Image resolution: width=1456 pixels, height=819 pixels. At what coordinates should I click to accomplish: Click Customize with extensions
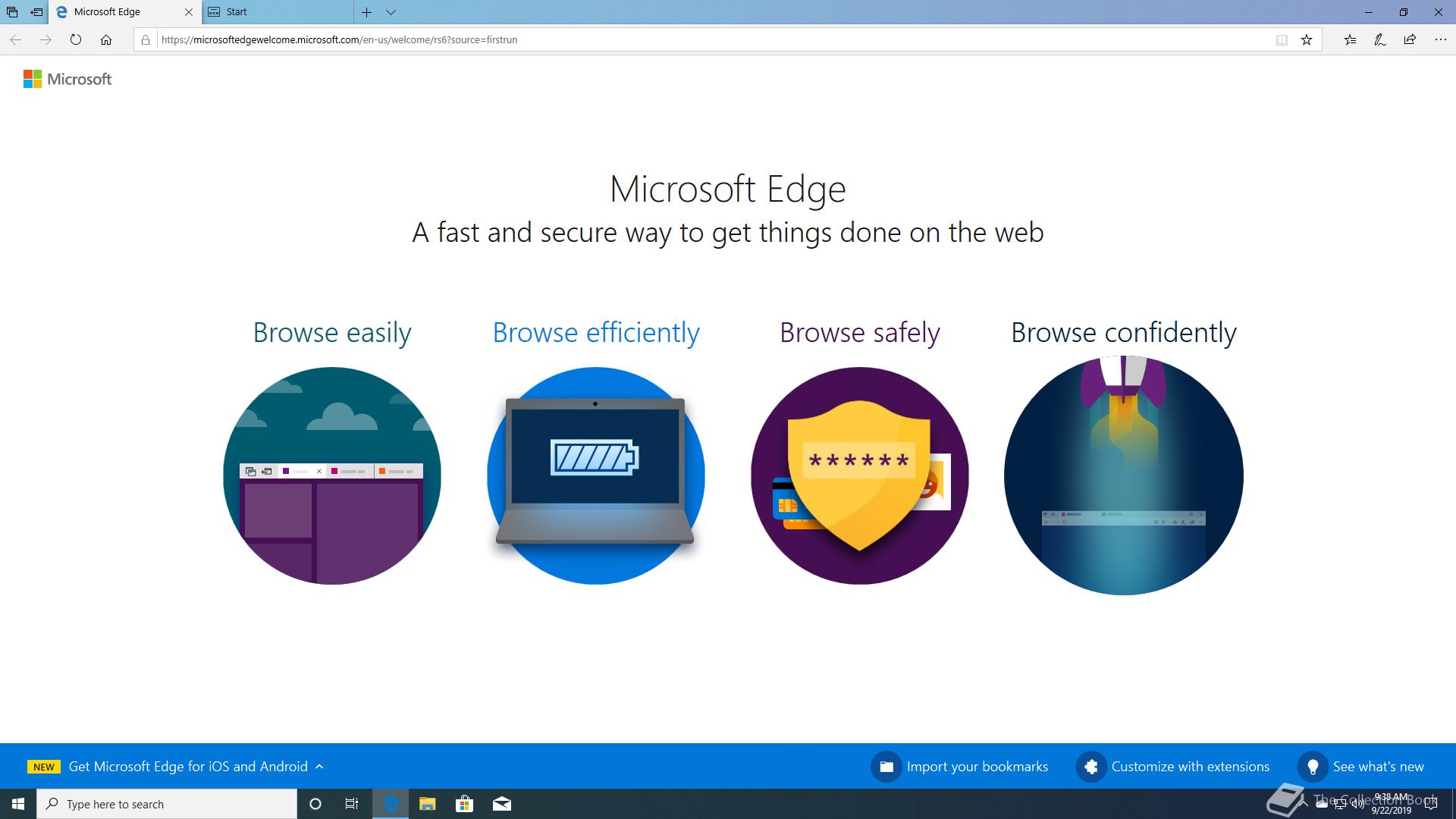[x=1191, y=767]
